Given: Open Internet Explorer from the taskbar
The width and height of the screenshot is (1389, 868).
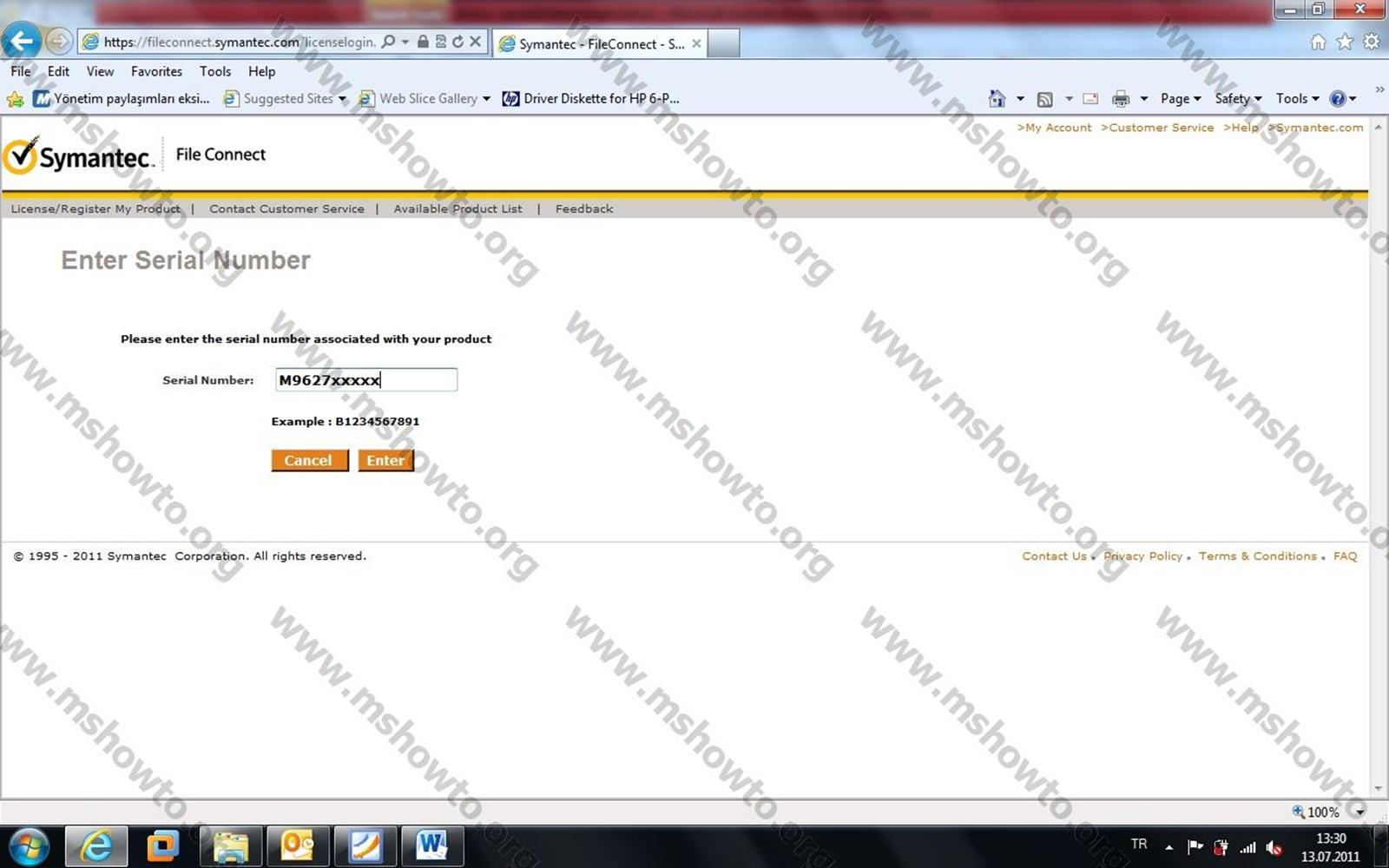Looking at the screenshot, I should tap(96, 845).
